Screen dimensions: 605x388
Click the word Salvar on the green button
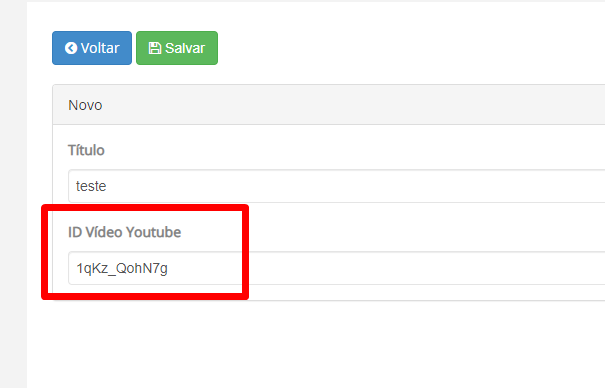tap(185, 48)
